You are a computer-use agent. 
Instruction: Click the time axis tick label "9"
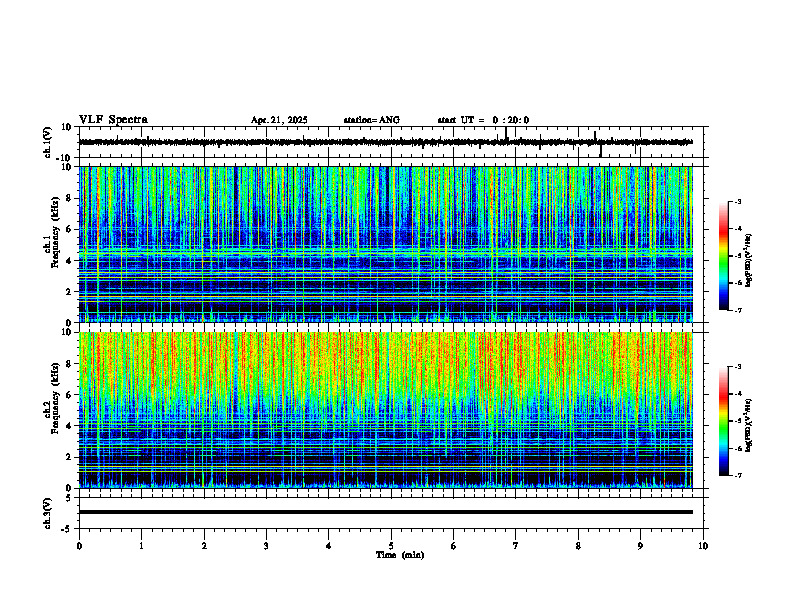click(640, 546)
